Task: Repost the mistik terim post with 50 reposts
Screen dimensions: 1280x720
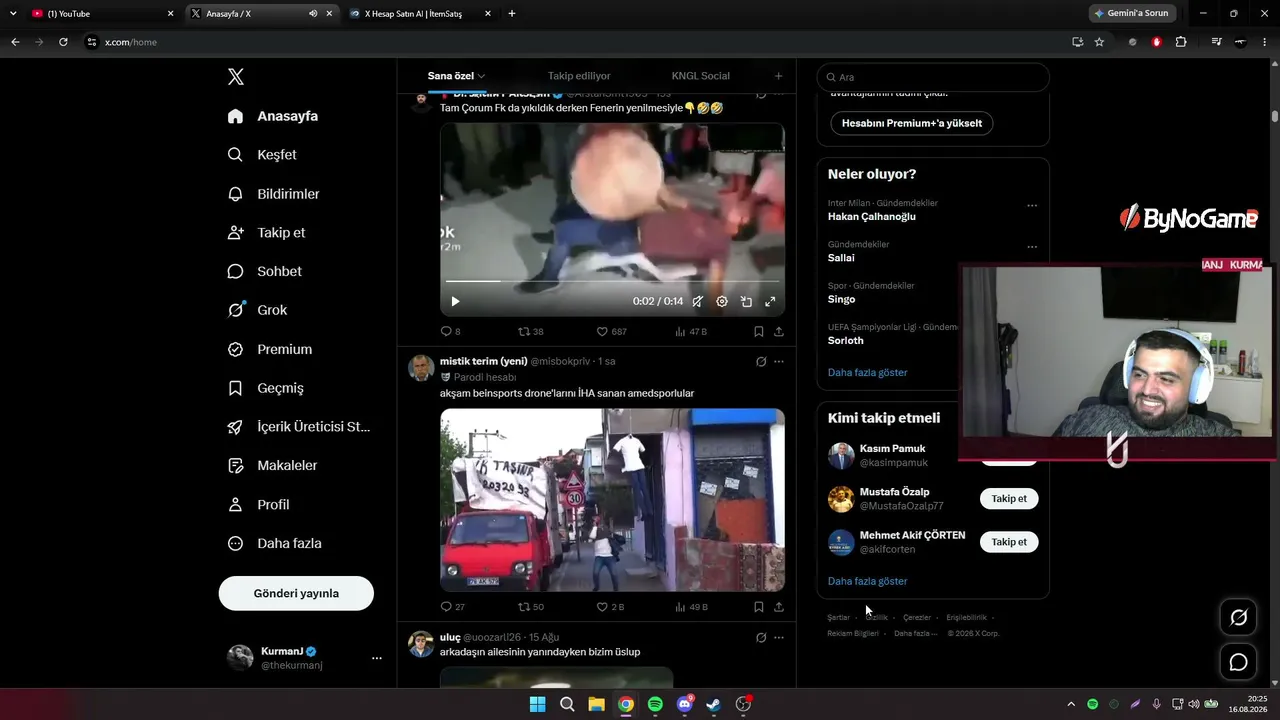Action: point(531,607)
